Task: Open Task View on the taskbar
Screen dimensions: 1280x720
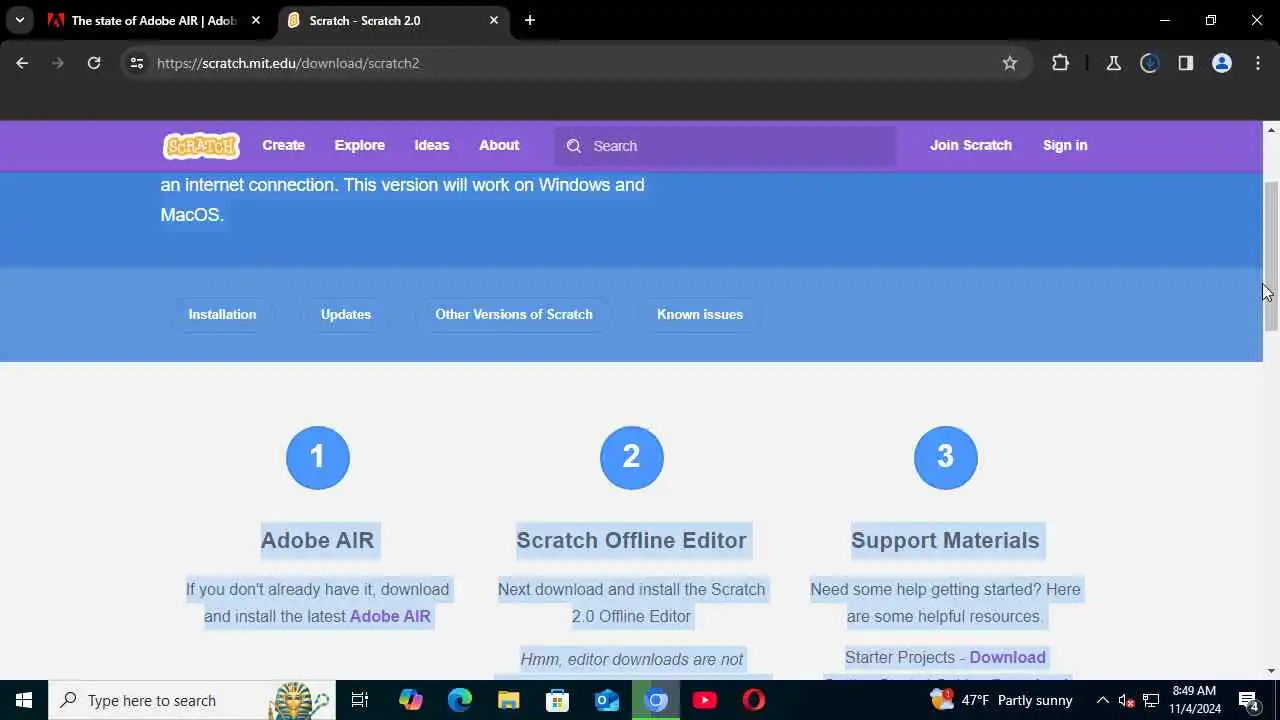Action: tap(360, 700)
